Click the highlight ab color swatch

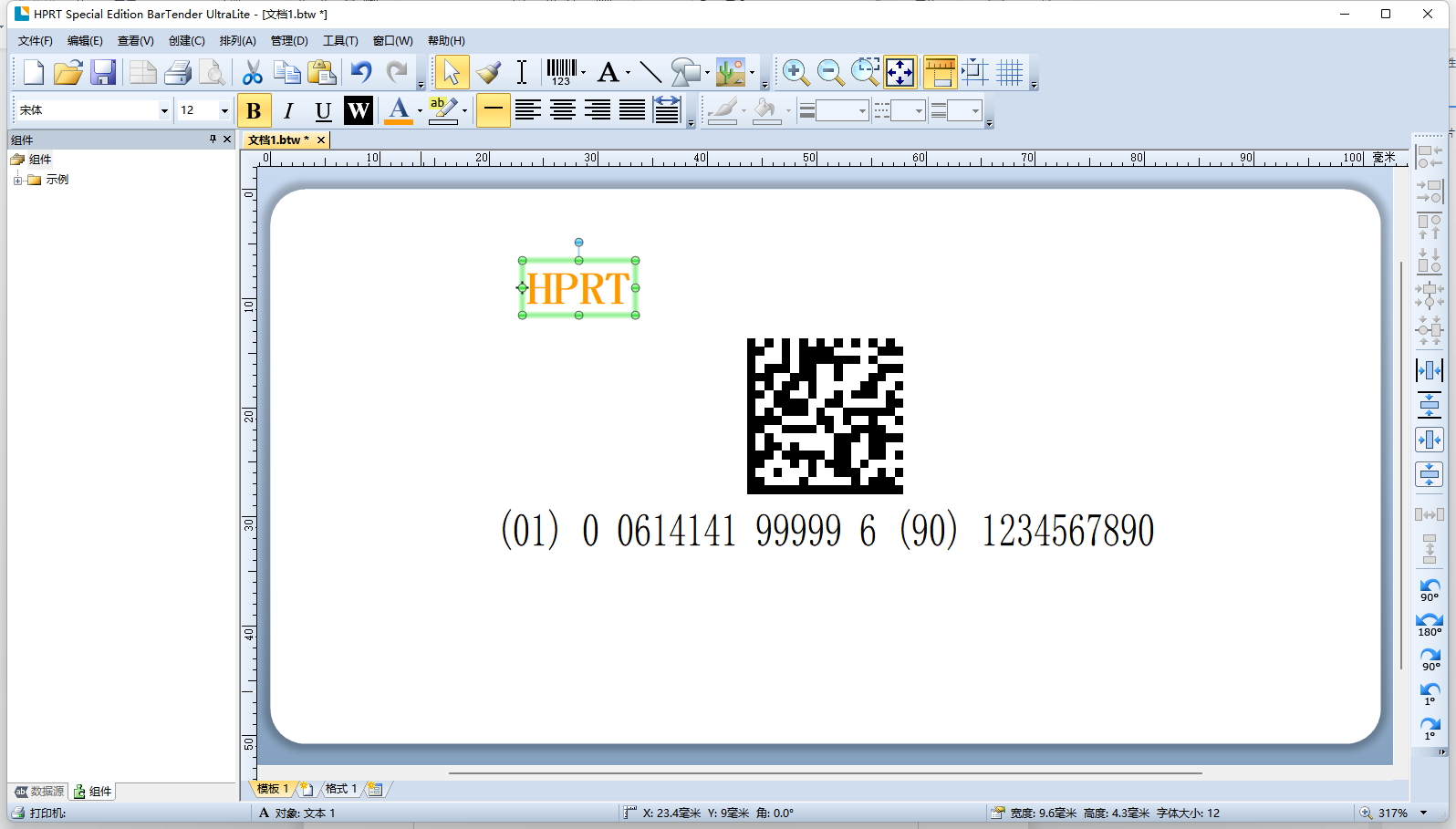(x=442, y=110)
